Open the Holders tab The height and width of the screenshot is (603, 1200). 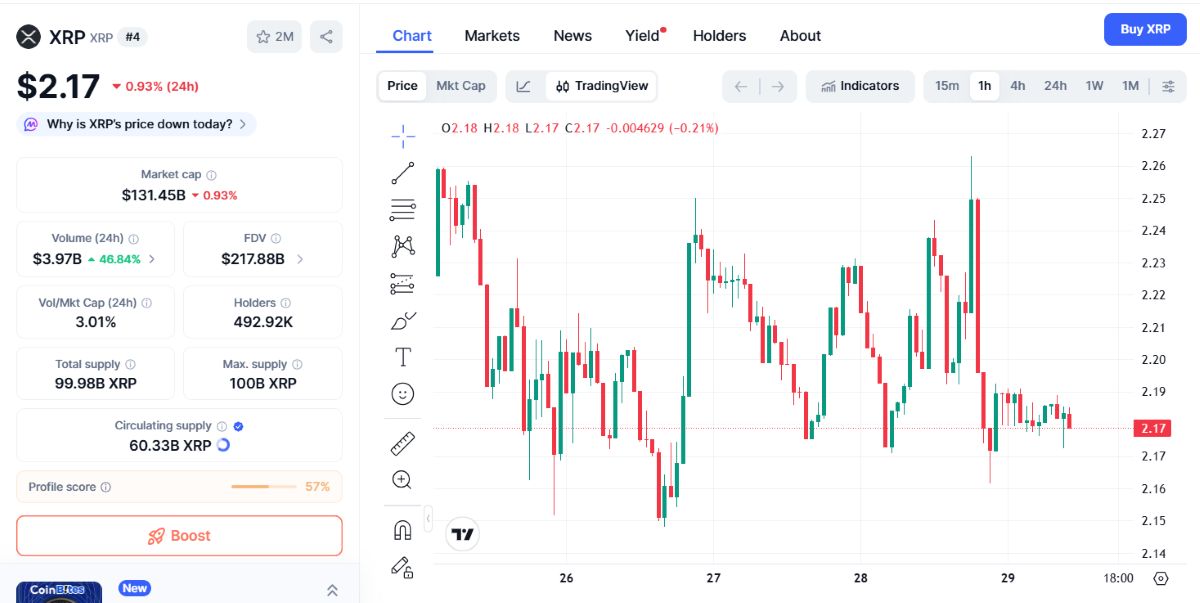point(719,36)
